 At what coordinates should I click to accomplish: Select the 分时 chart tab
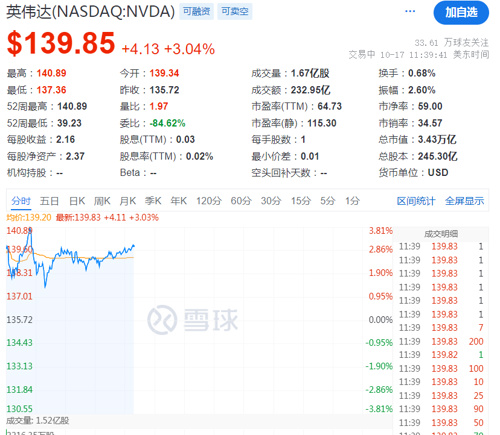pos(21,201)
